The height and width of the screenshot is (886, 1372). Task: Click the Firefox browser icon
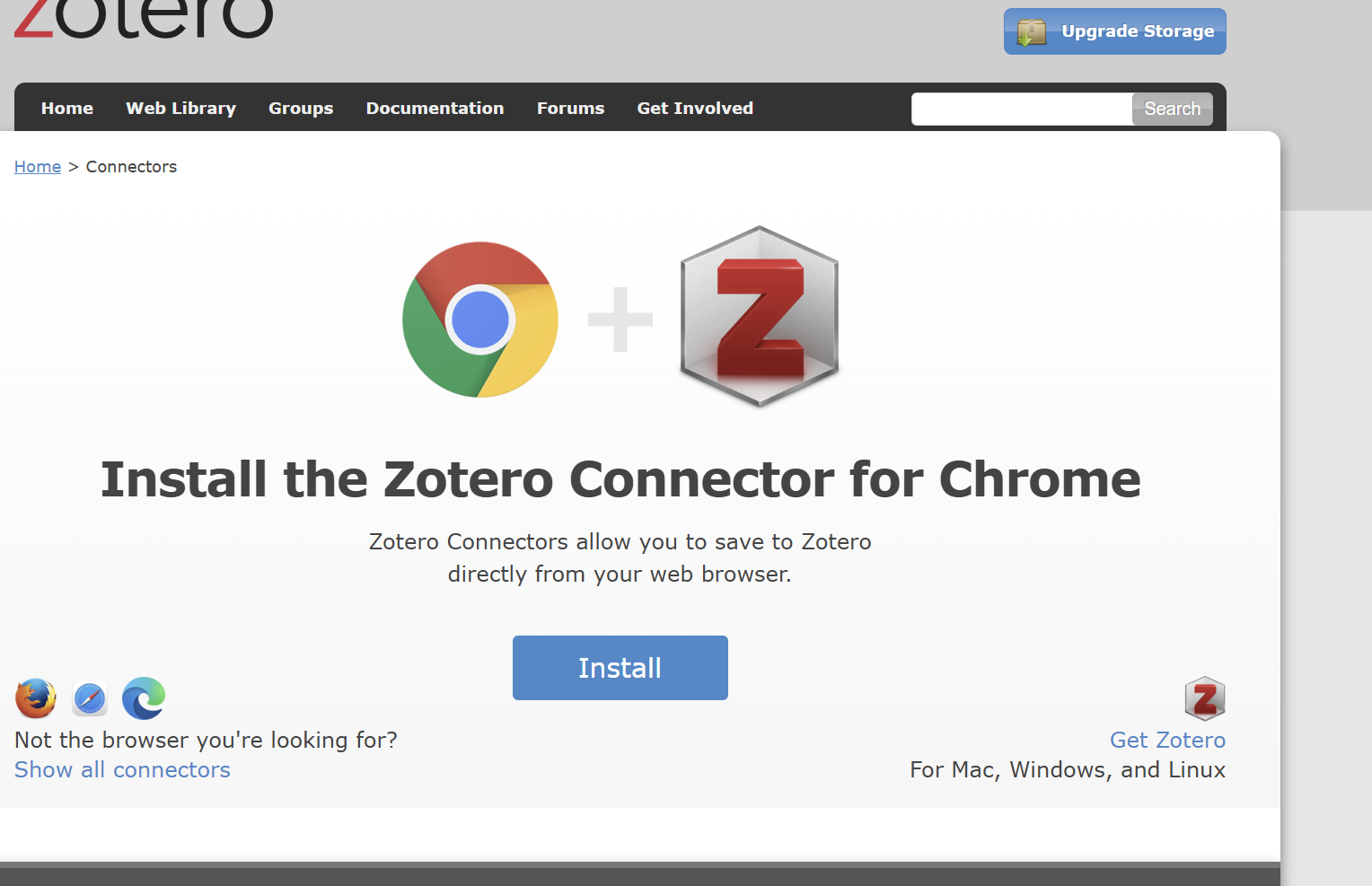tap(36, 698)
